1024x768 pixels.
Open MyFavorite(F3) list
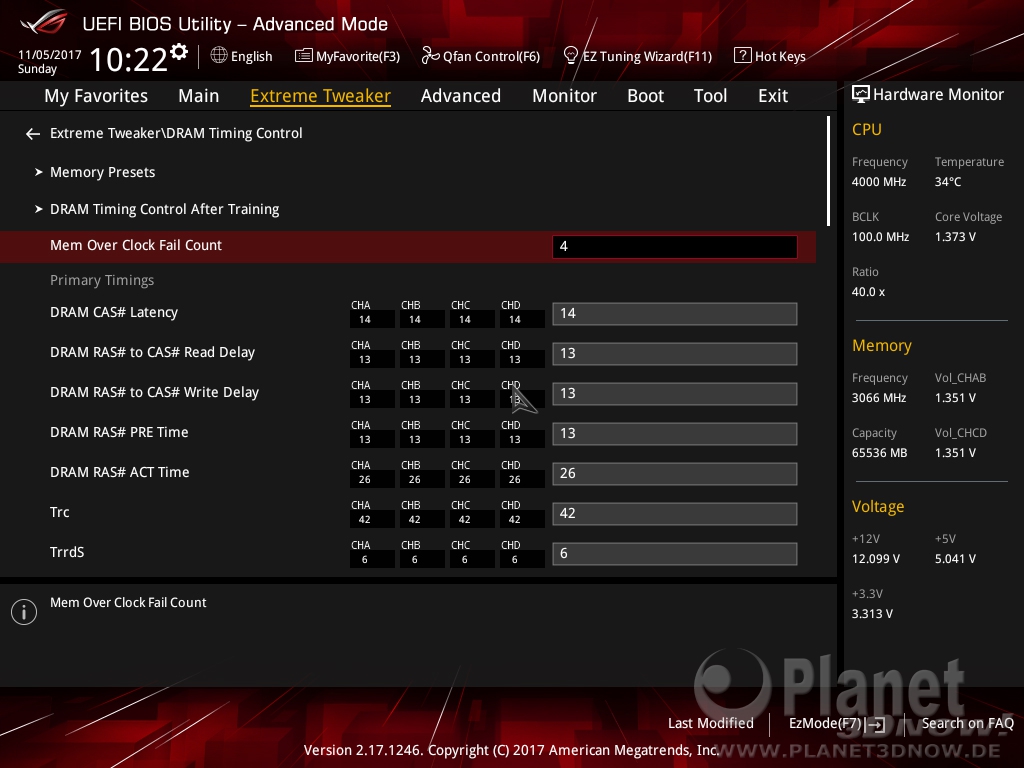point(347,56)
